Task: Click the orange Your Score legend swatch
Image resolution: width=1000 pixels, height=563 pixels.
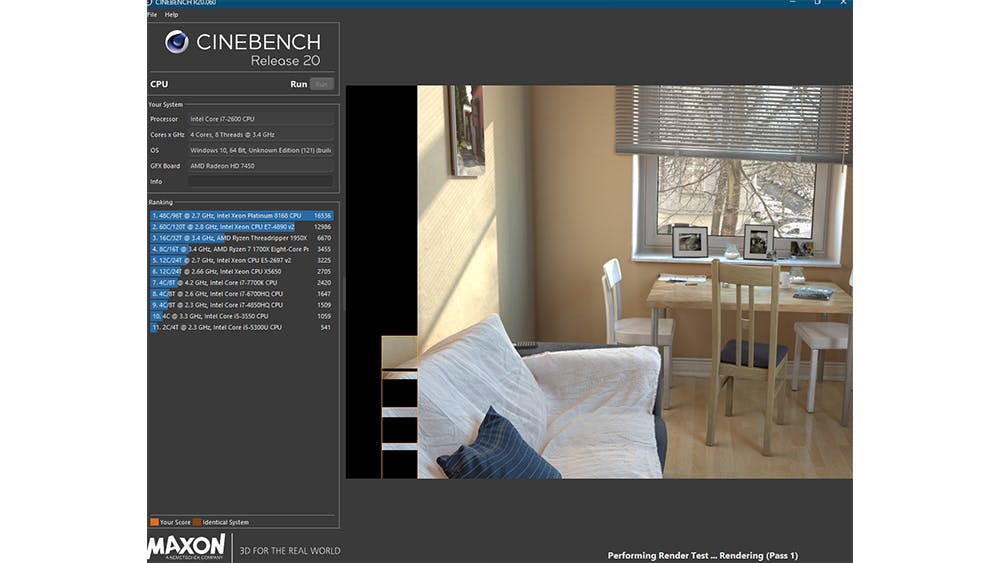Action: click(154, 522)
